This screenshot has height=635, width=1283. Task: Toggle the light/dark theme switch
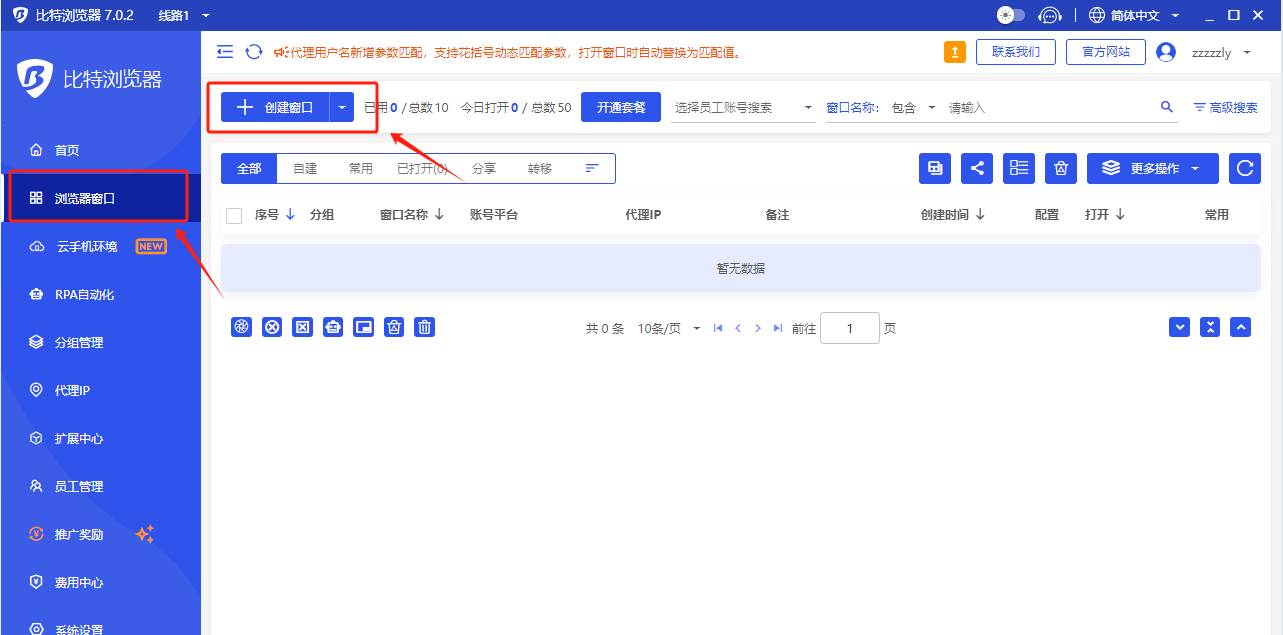click(x=1011, y=15)
